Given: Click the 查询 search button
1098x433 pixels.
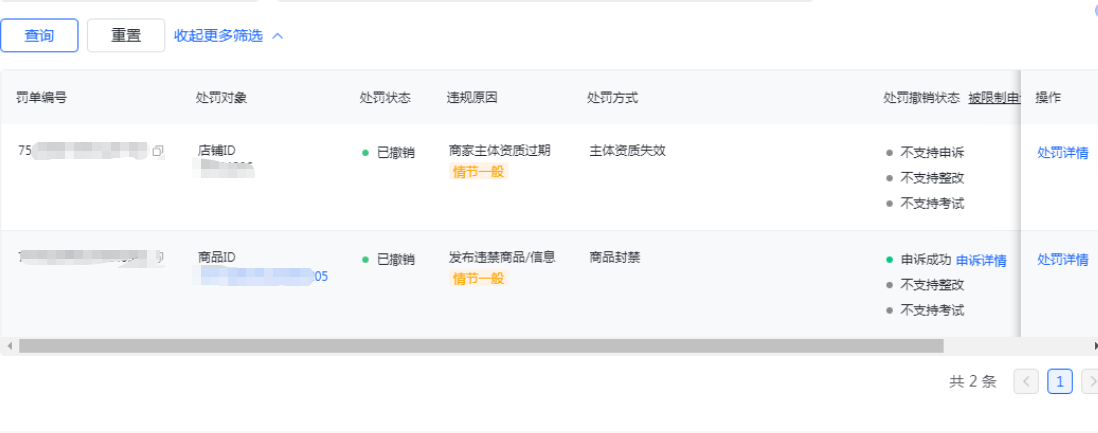Looking at the screenshot, I should (x=39, y=35).
